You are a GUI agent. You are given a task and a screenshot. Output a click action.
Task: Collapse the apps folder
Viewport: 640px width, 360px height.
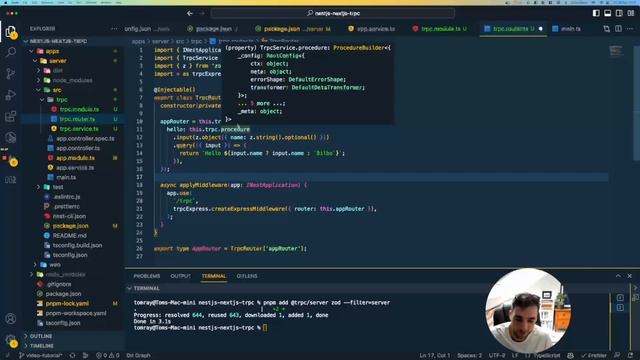click(x=32, y=51)
